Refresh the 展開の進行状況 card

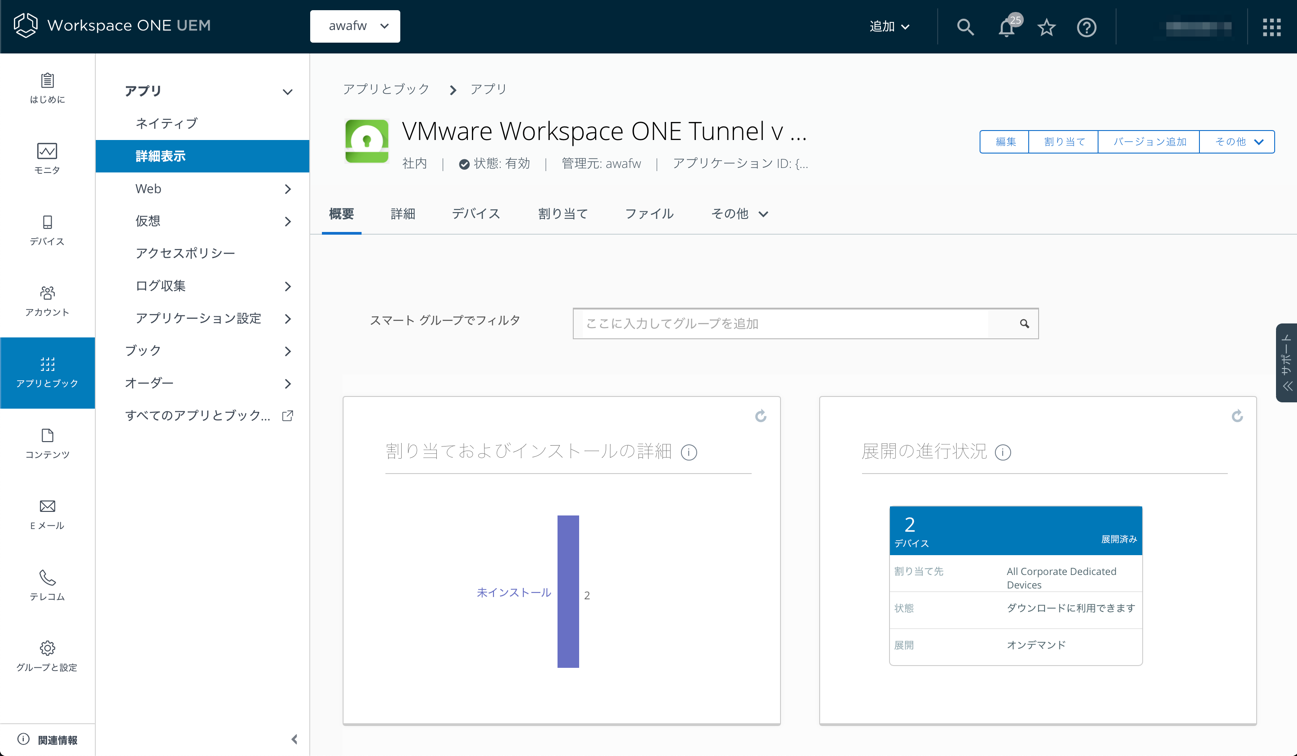[1237, 416]
